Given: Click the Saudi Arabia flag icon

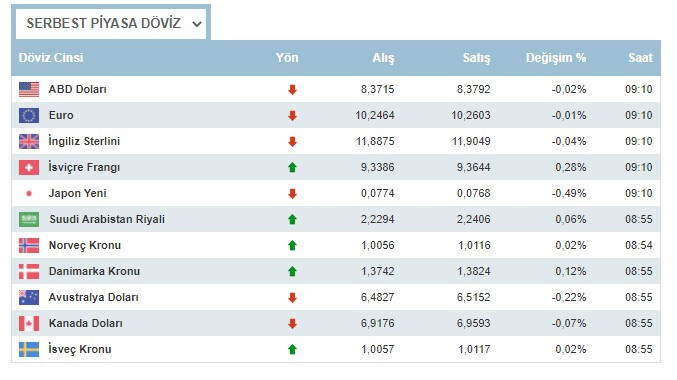Looking at the screenshot, I should (29, 219).
